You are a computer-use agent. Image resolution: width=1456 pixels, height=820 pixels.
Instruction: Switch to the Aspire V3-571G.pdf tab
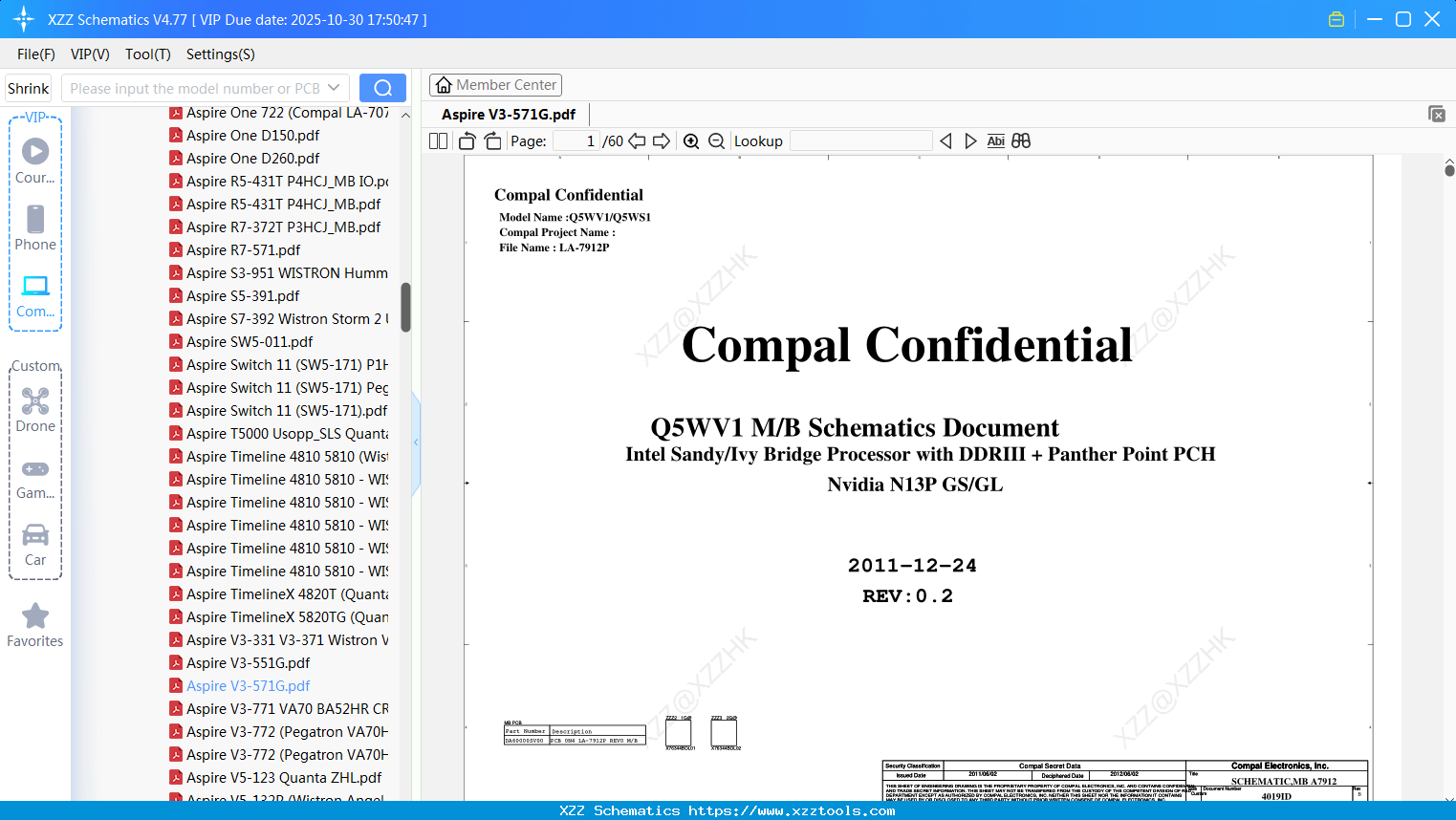[x=509, y=115]
